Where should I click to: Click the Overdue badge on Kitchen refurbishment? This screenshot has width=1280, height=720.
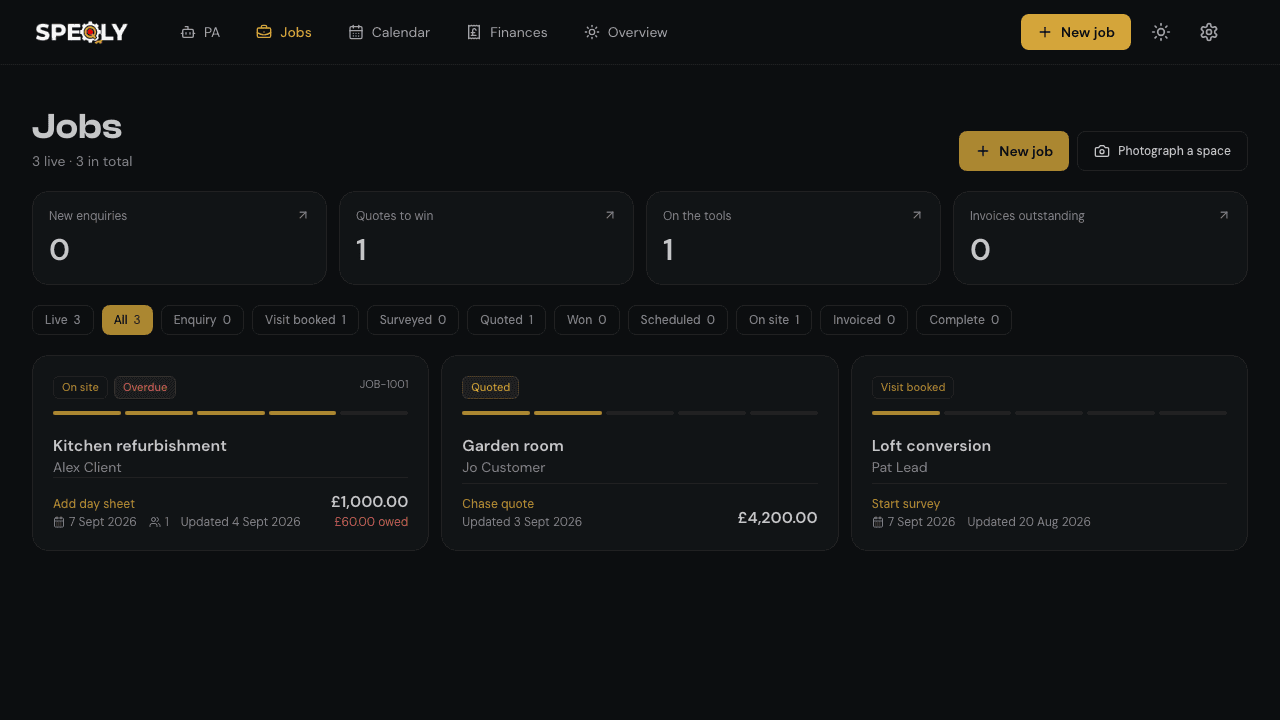[145, 387]
